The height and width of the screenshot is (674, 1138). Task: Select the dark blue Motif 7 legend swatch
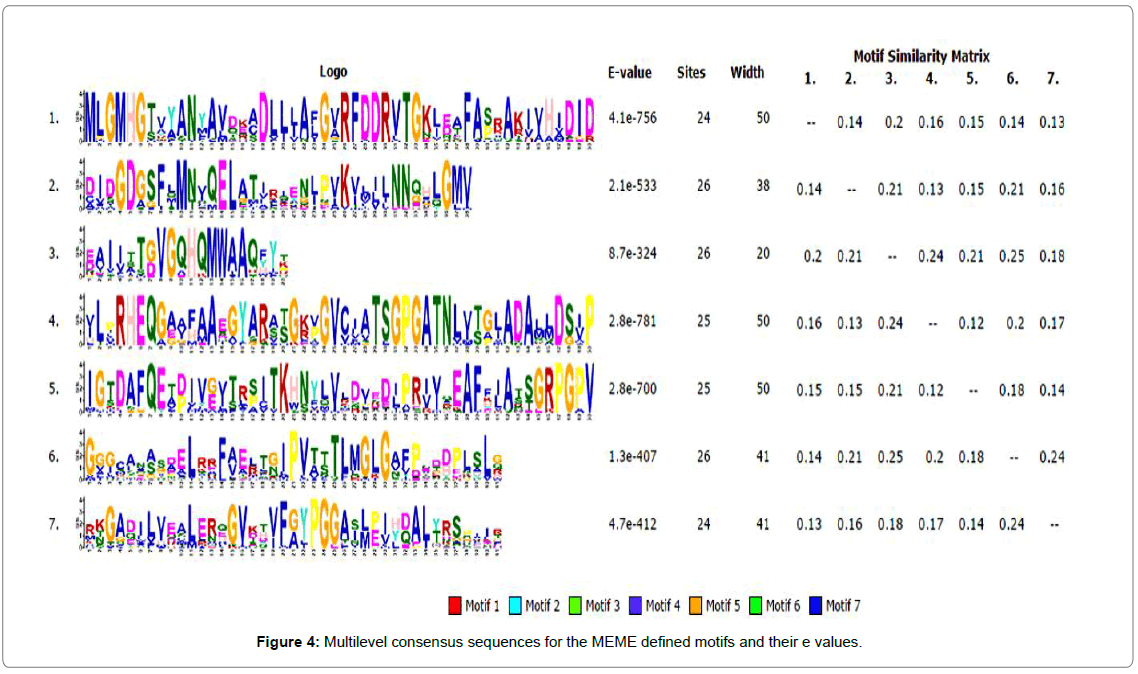coord(815,605)
